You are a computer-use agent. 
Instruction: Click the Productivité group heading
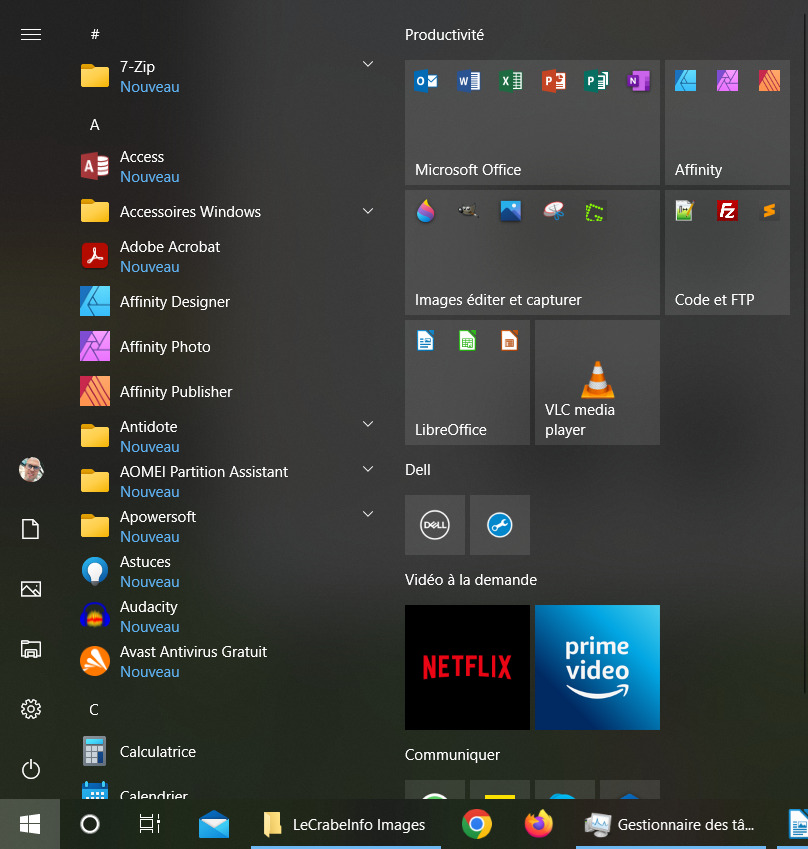(444, 35)
